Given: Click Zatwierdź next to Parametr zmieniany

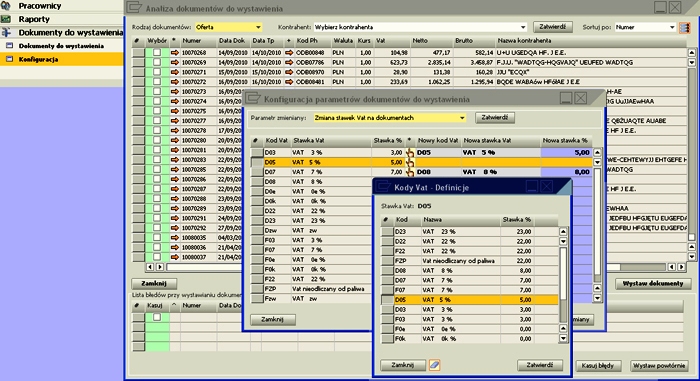Looking at the screenshot, I should pyautogui.click(x=495, y=117).
